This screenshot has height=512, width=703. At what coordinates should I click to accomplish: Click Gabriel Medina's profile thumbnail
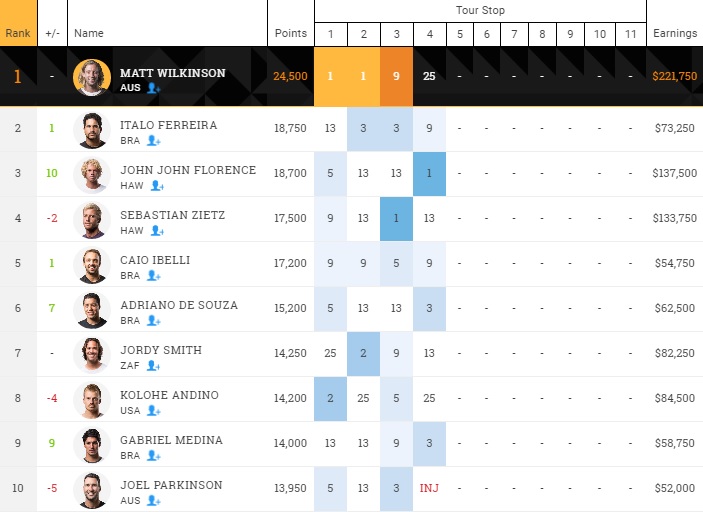[91, 445]
